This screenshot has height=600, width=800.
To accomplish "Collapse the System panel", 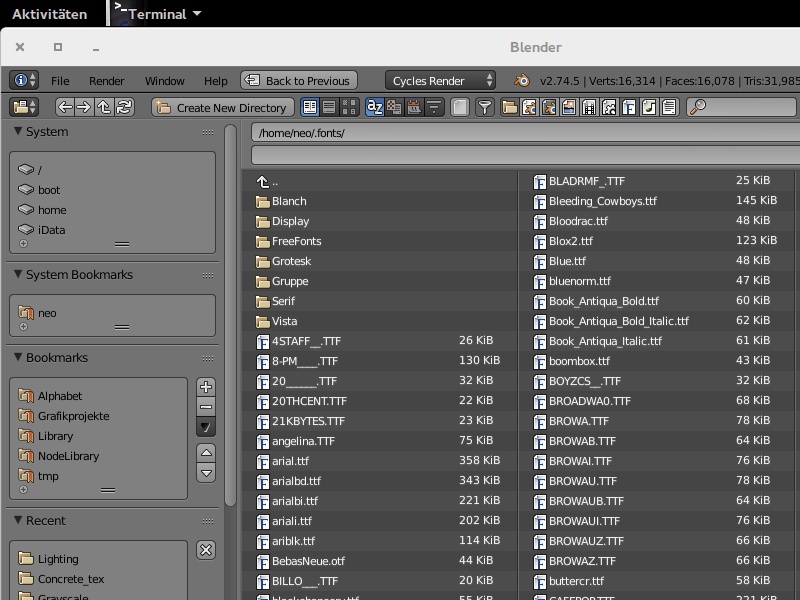I will click(18, 131).
